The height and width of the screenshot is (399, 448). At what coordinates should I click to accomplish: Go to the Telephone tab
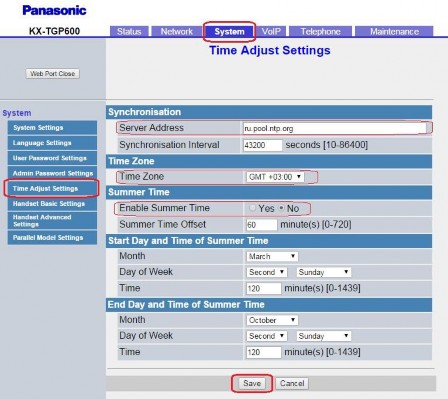320,31
